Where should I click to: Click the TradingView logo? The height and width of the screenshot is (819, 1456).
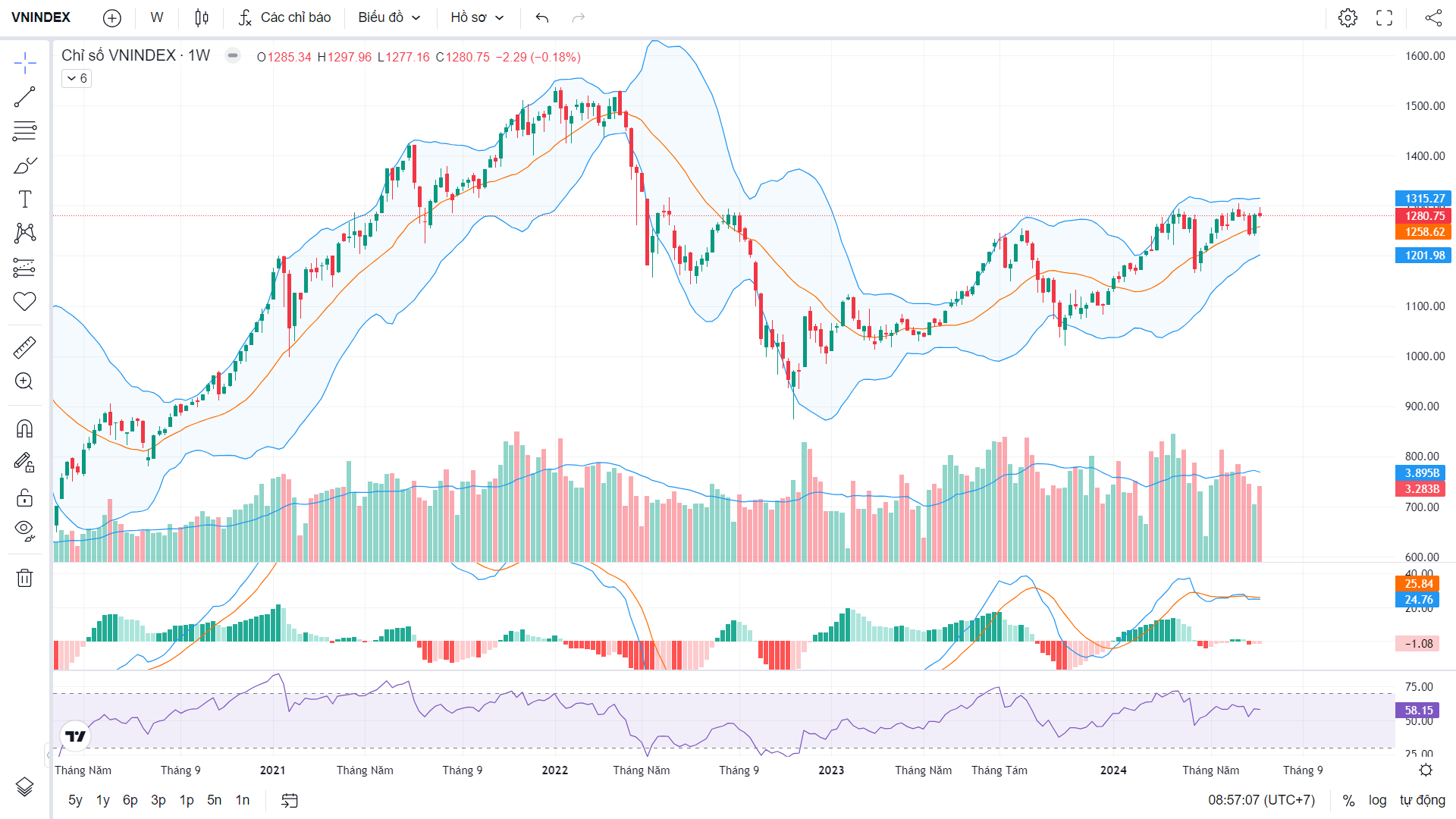pos(75,736)
